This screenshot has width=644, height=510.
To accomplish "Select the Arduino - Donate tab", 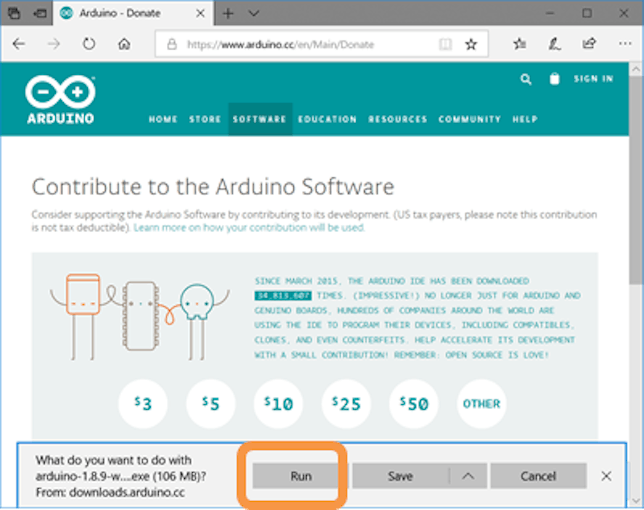I will tap(133, 13).
